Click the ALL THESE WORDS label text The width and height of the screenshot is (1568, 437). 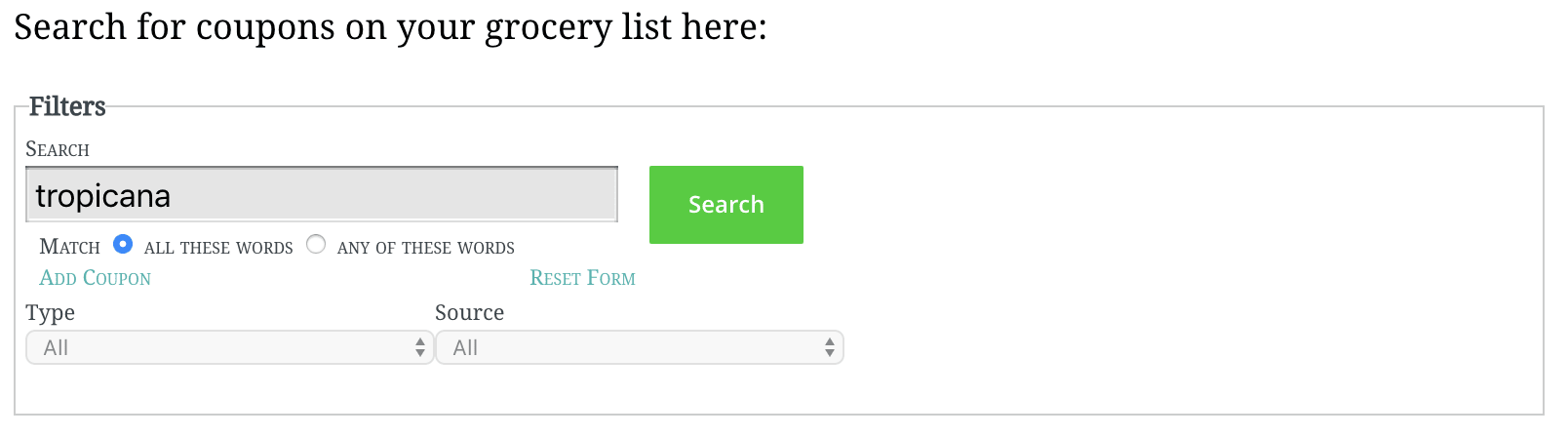[x=218, y=248]
